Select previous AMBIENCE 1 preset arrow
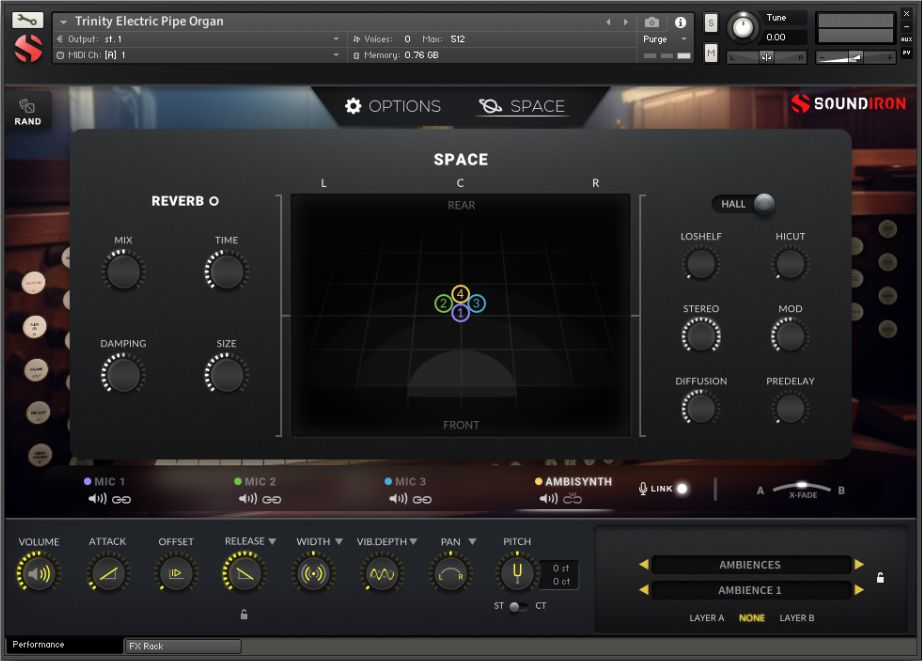Image resolution: width=922 pixels, height=661 pixels. pyautogui.click(x=644, y=589)
